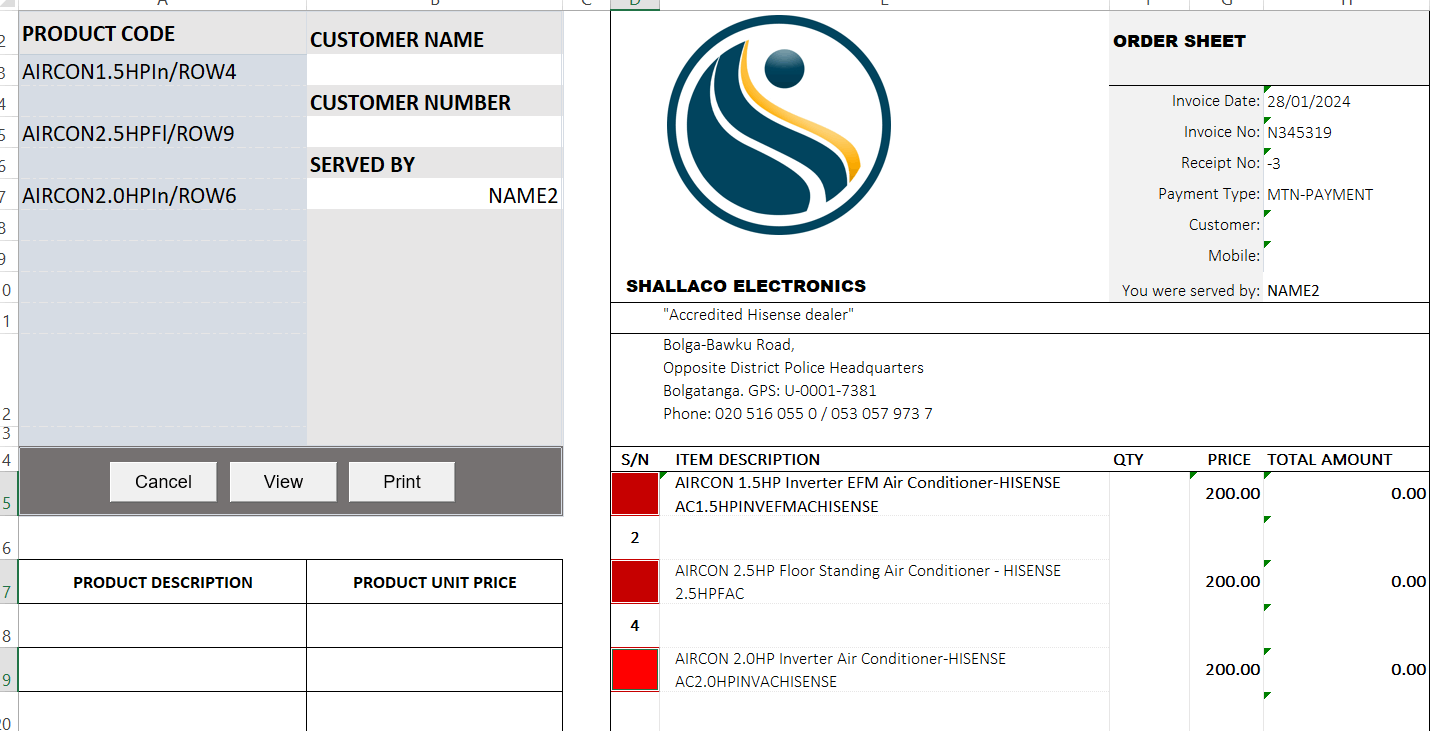Click the TOTAL AMOUNT column header
1430x731 pixels.
pos(1330,460)
